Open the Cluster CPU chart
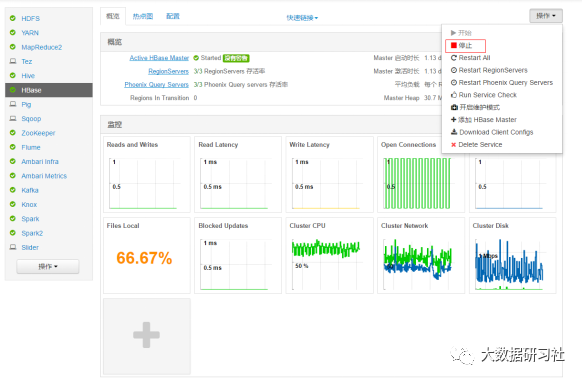 click(x=329, y=256)
